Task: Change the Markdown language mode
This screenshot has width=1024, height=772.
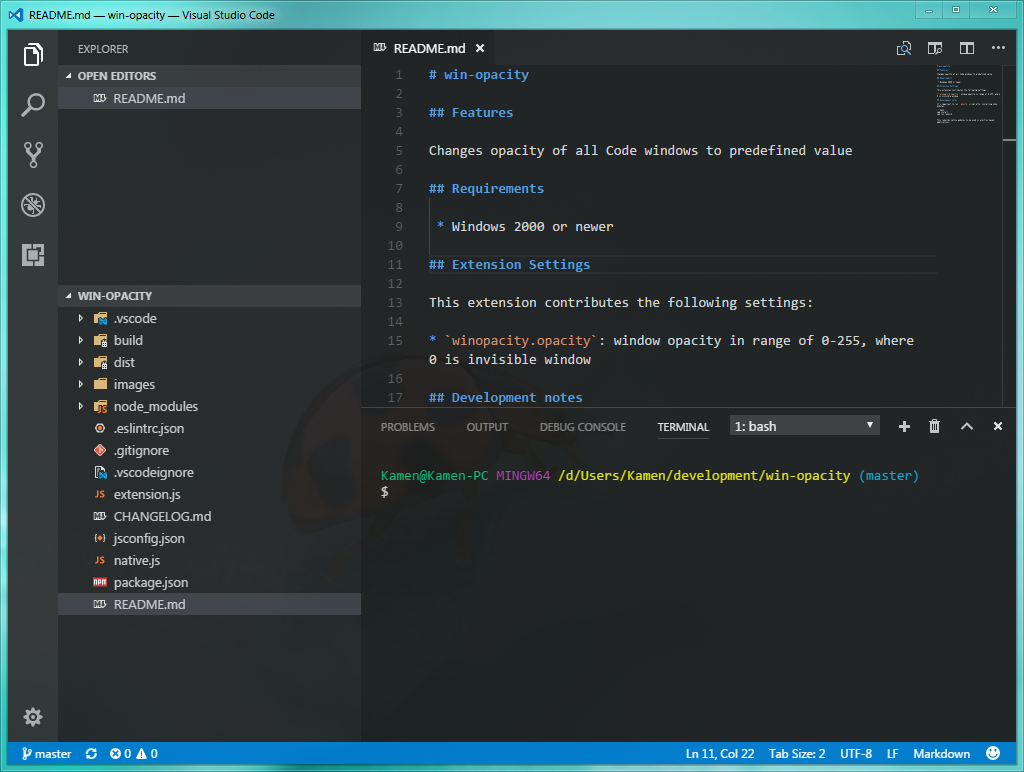Action: pyautogui.click(x=941, y=754)
